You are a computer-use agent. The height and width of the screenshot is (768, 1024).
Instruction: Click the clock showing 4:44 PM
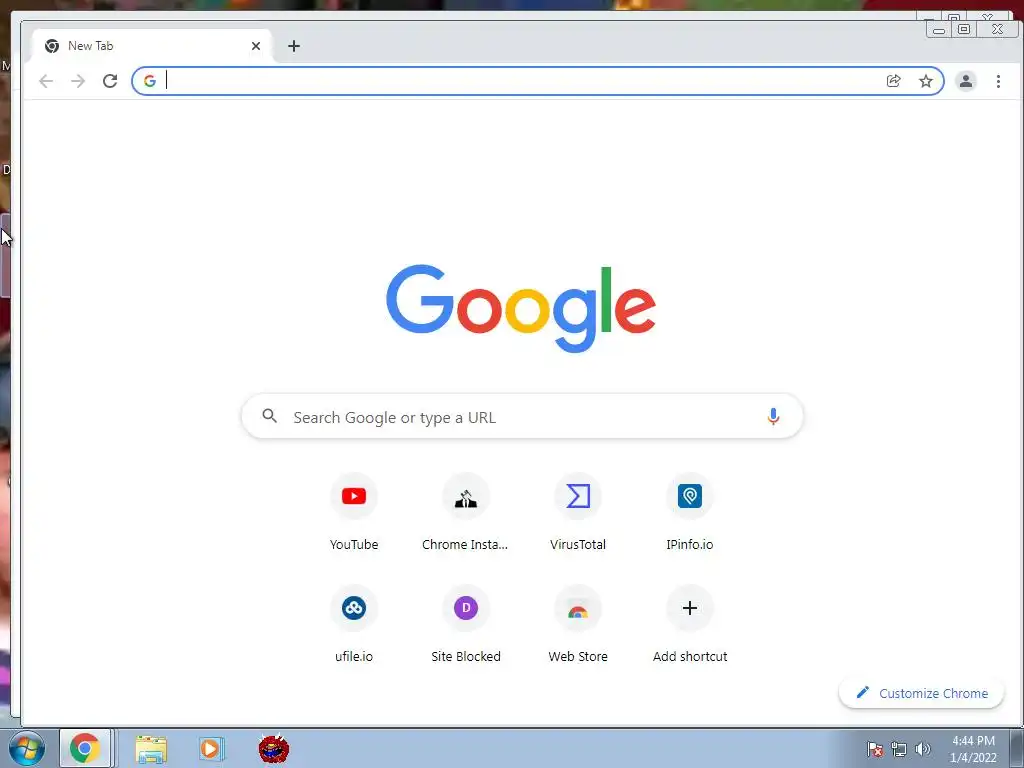[973, 749]
